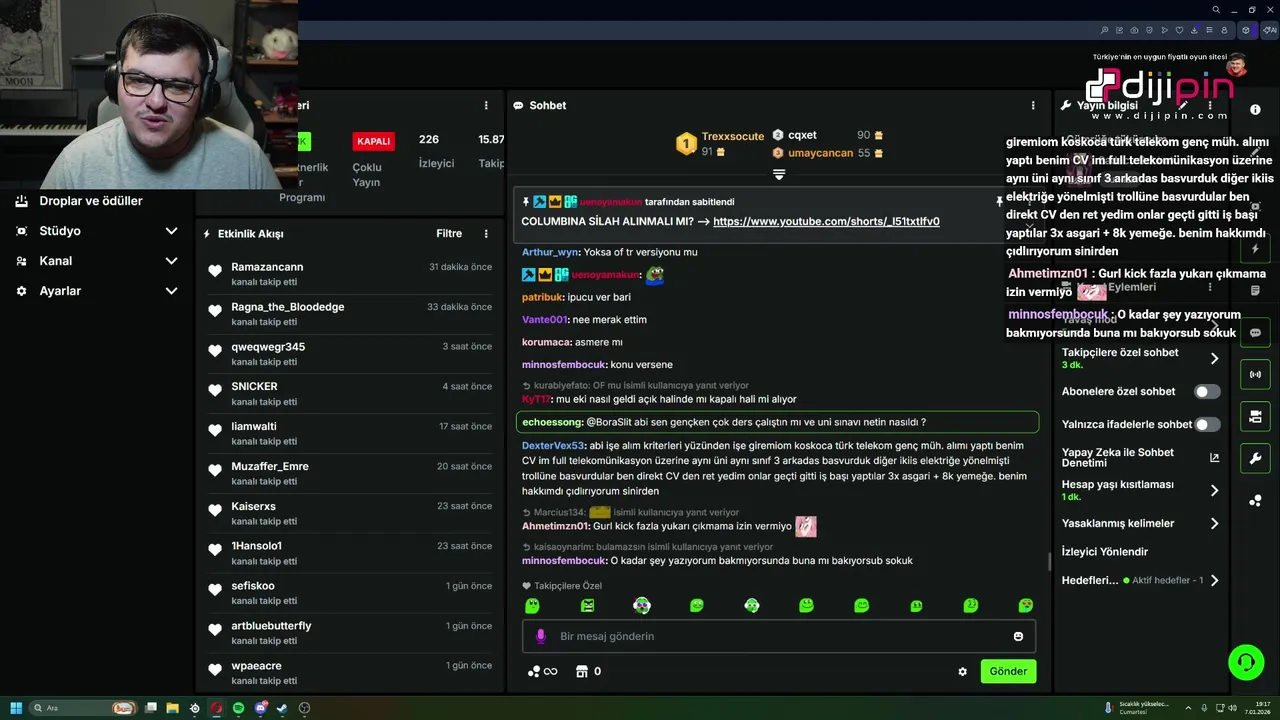Click the info icon in right sidebar
This screenshot has height=720, width=1280.
[x=1255, y=110]
